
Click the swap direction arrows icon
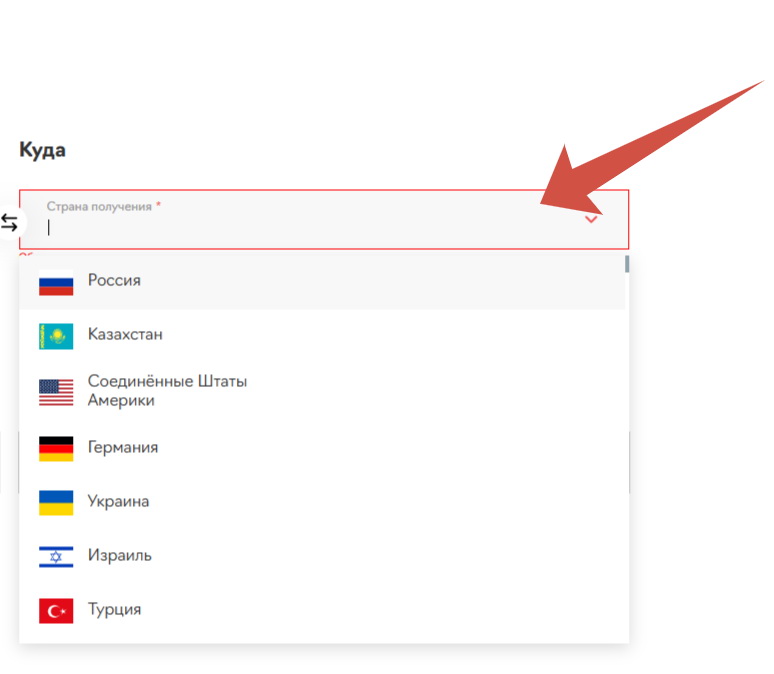[x=9, y=223]
